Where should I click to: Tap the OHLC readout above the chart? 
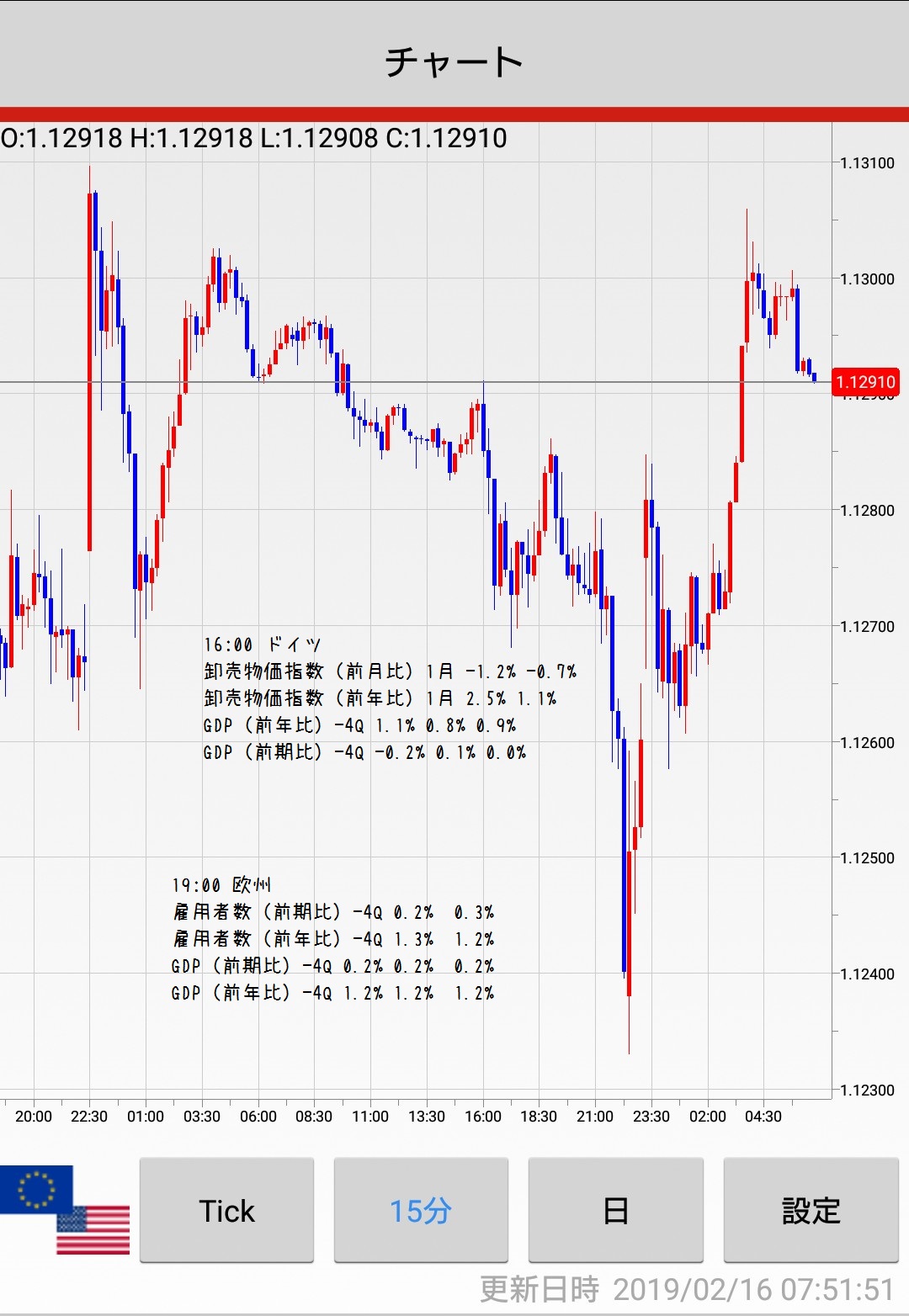coord(254,138)
